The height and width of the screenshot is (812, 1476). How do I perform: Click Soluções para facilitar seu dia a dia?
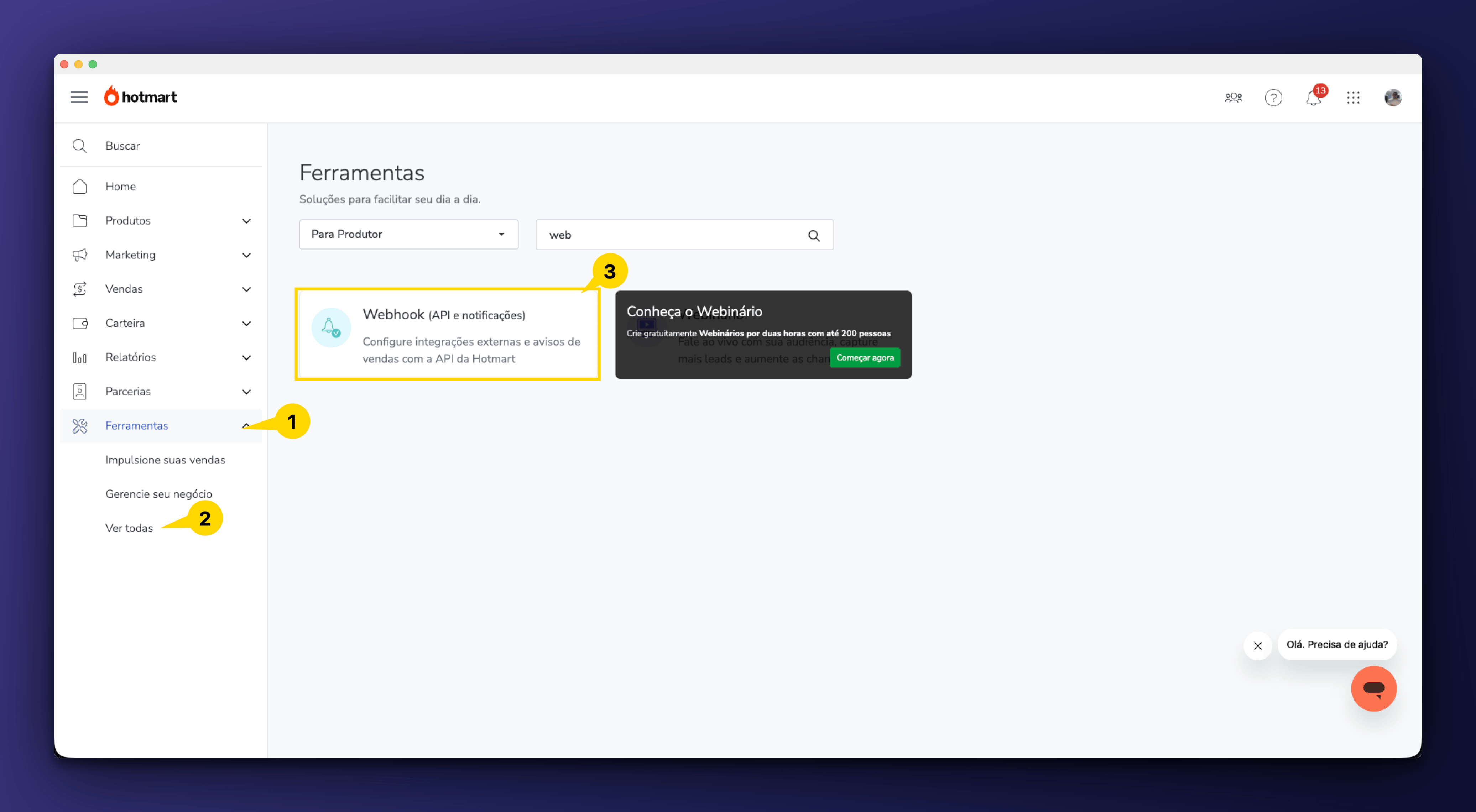[390, 199]
